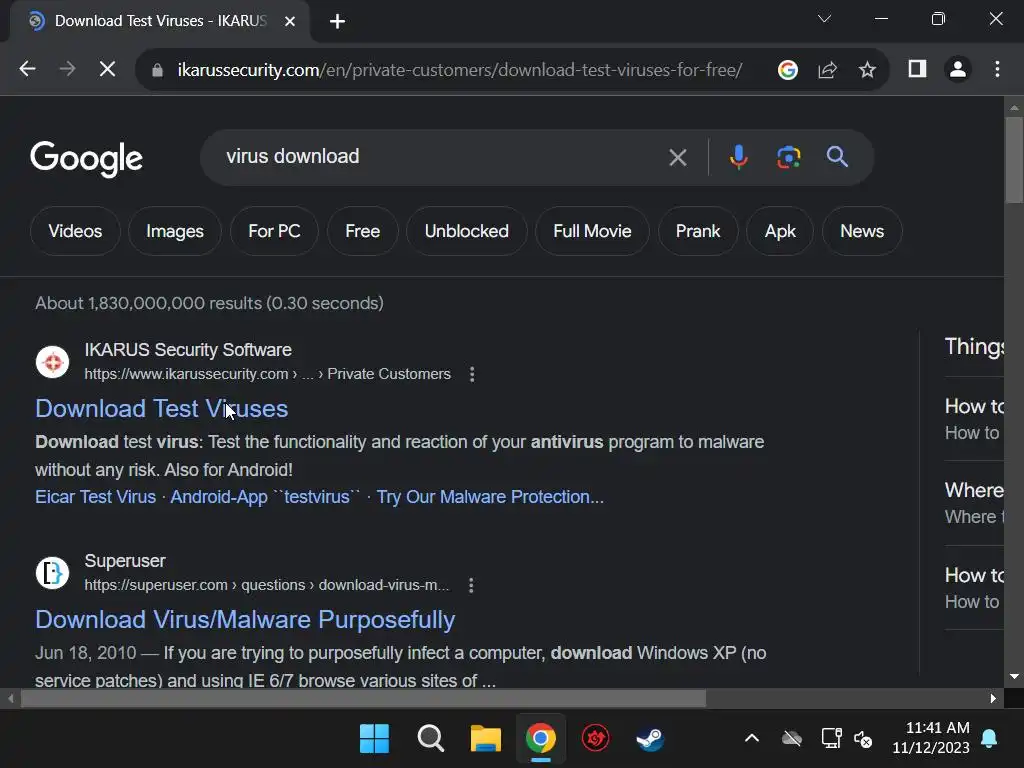Apply the Apk filter chip

pyautogui.click(x=780, y=231)
